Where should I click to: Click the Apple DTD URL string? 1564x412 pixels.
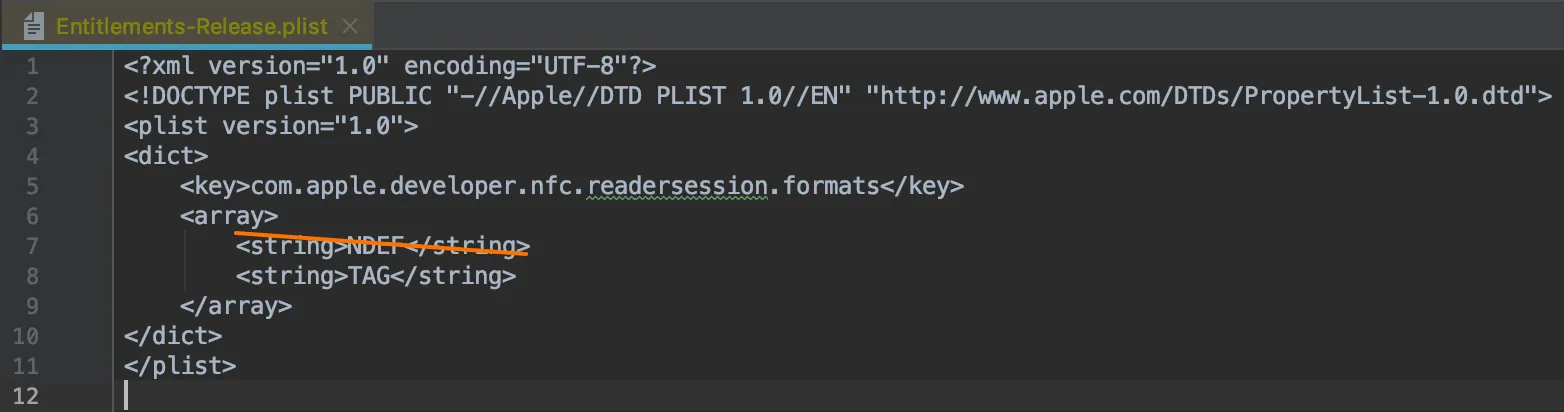click(1200, 96)
